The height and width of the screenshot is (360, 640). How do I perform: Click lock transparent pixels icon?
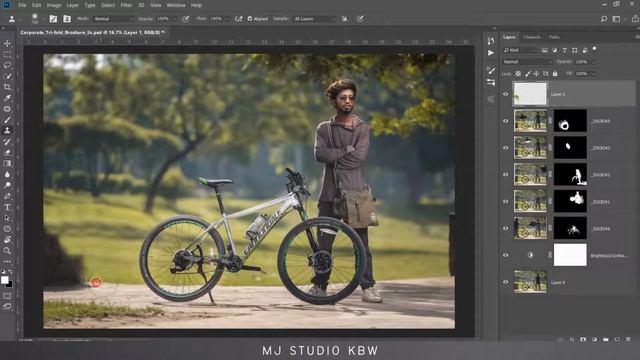tap(518, 74)
